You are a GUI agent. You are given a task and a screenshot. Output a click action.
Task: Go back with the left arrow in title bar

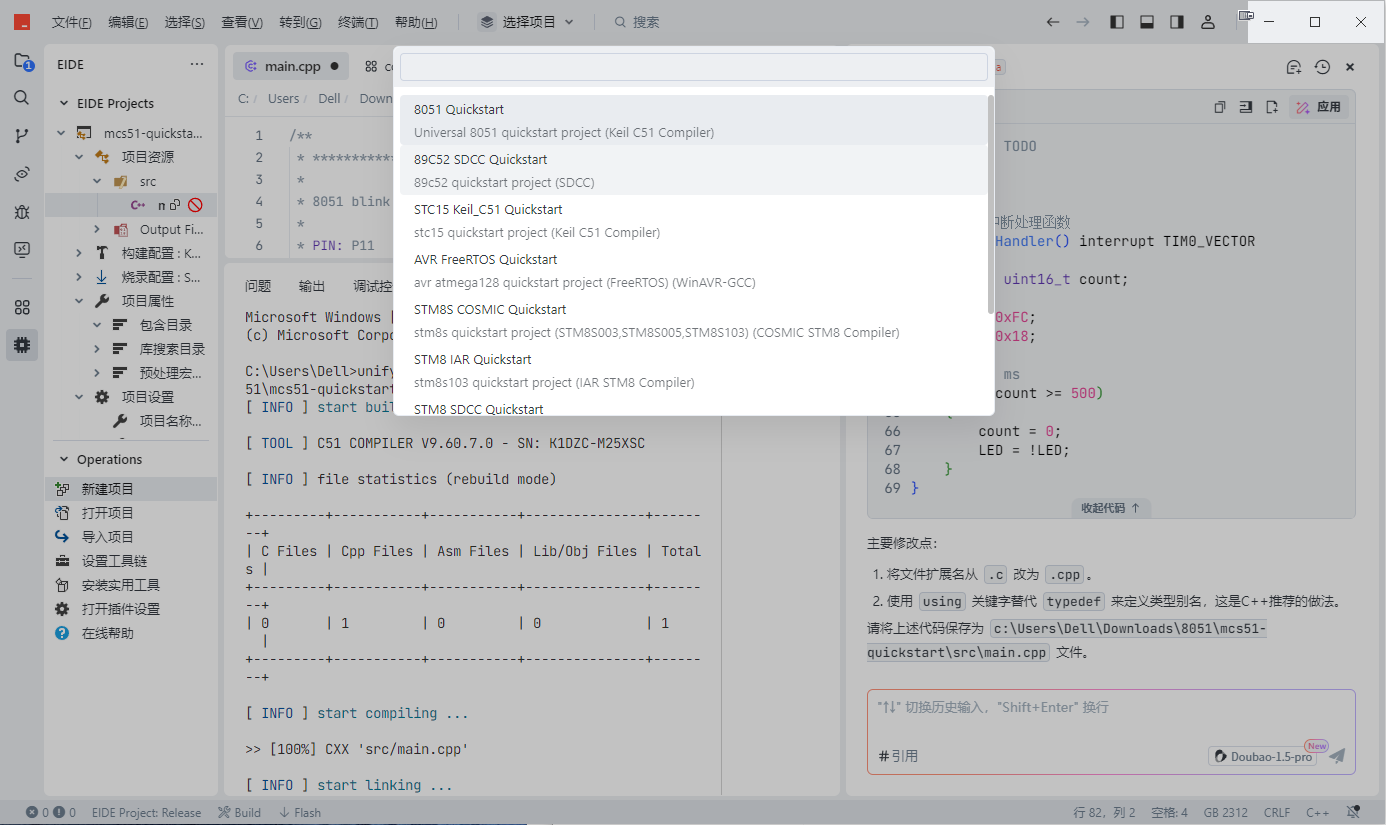pyautogui.click(x=1052, y=22)
